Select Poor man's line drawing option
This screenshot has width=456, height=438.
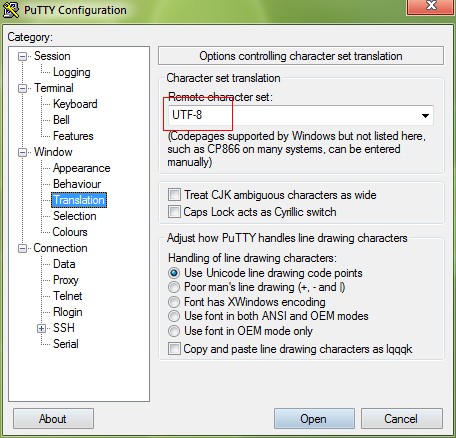[x=174, y=287]
